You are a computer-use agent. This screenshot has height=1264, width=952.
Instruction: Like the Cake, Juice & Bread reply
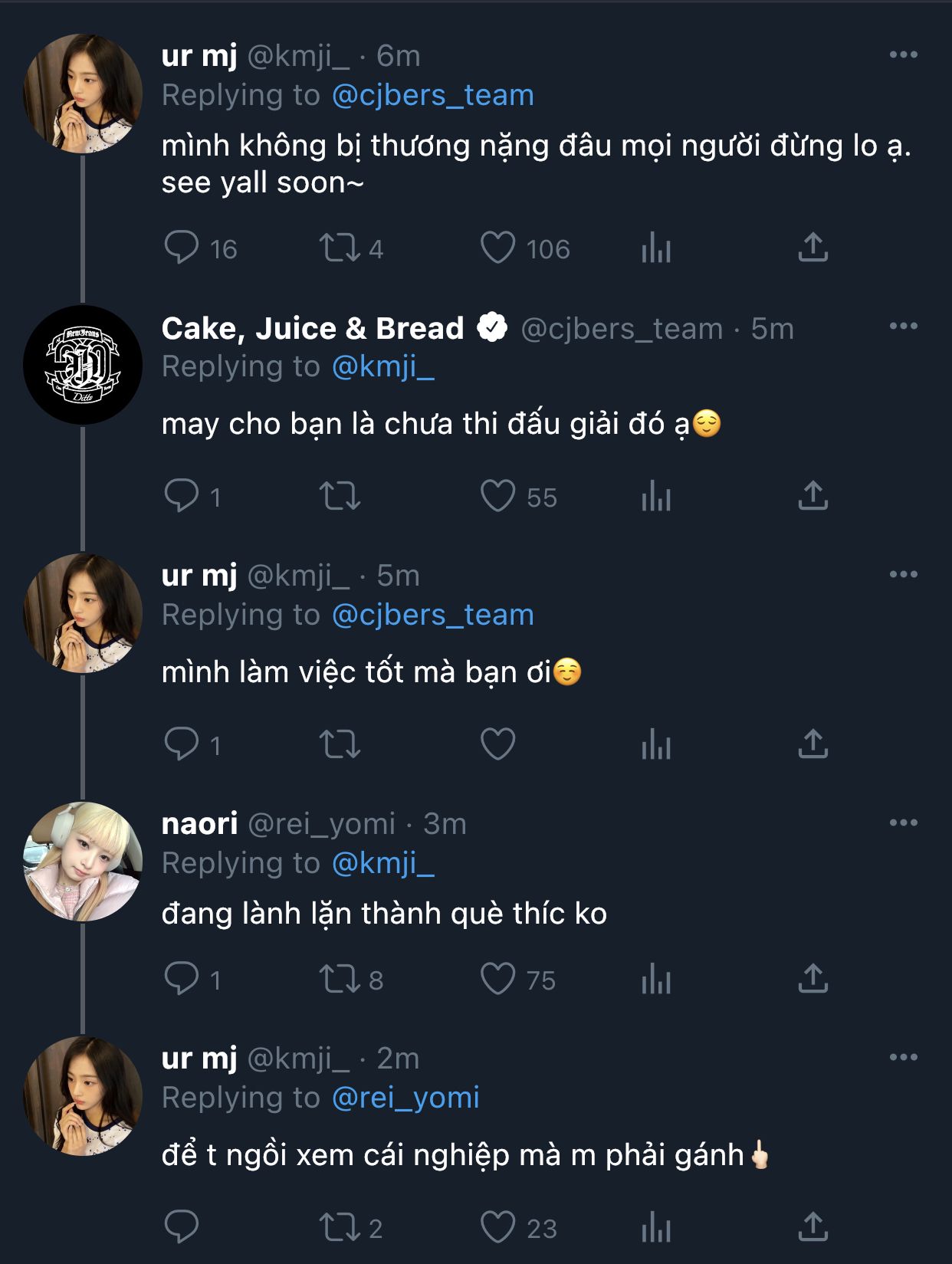click(x=498, y=496)
